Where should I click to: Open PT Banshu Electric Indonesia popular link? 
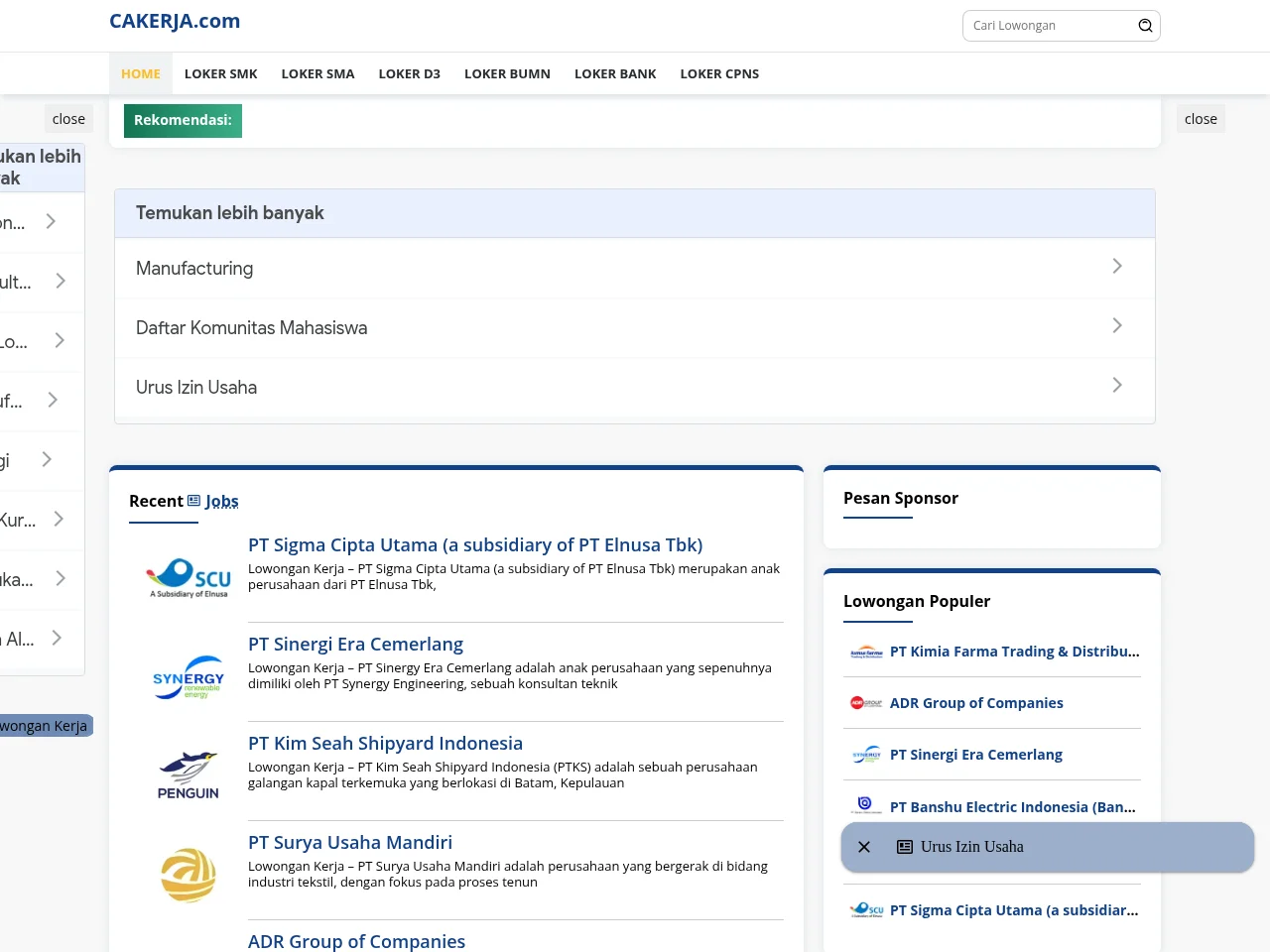coord(1013,807)
